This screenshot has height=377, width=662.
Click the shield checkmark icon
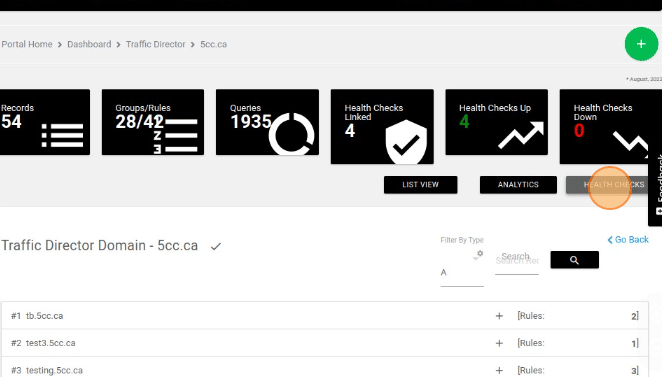point(406,142)
